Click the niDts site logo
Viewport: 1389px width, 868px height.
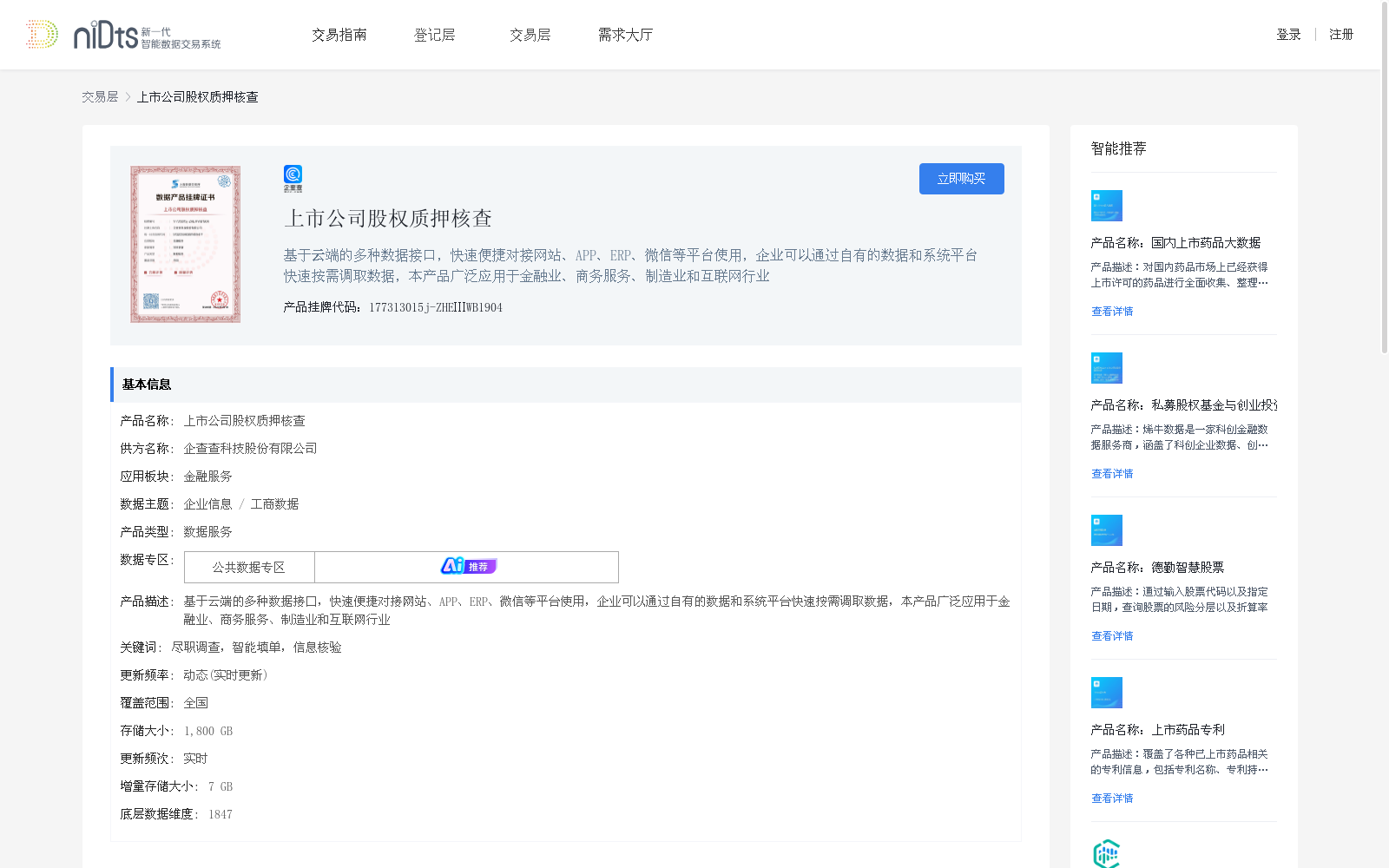coord(123,35)
